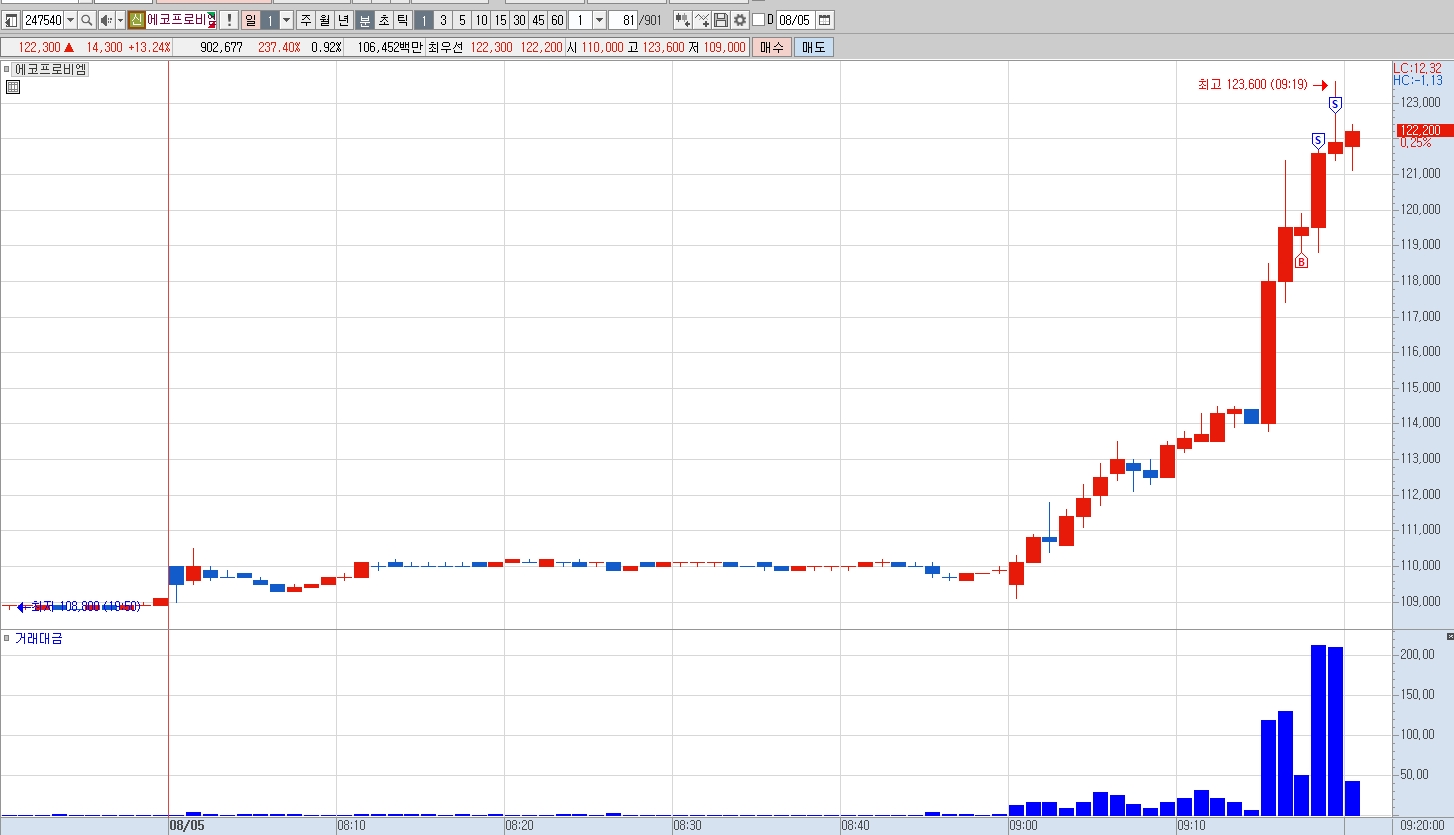This screenshot has height=835, width=1454.
Task: Toggle the 분 minute chart mode
Action: (x=365, y=20)
